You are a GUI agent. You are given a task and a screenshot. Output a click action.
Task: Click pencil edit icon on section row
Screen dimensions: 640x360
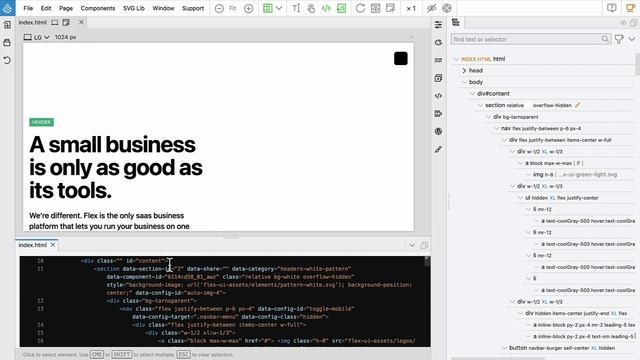(x=578, y=105)
